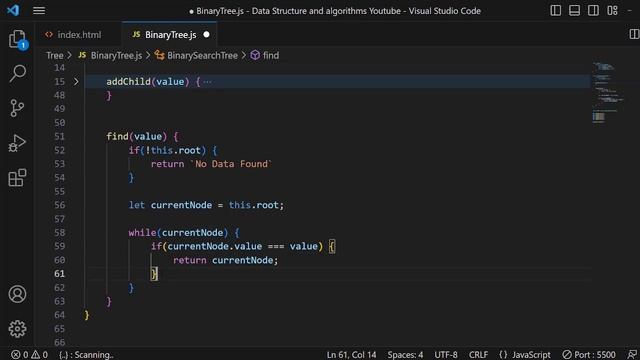Open the Source Control view

[x=17, y=108]
